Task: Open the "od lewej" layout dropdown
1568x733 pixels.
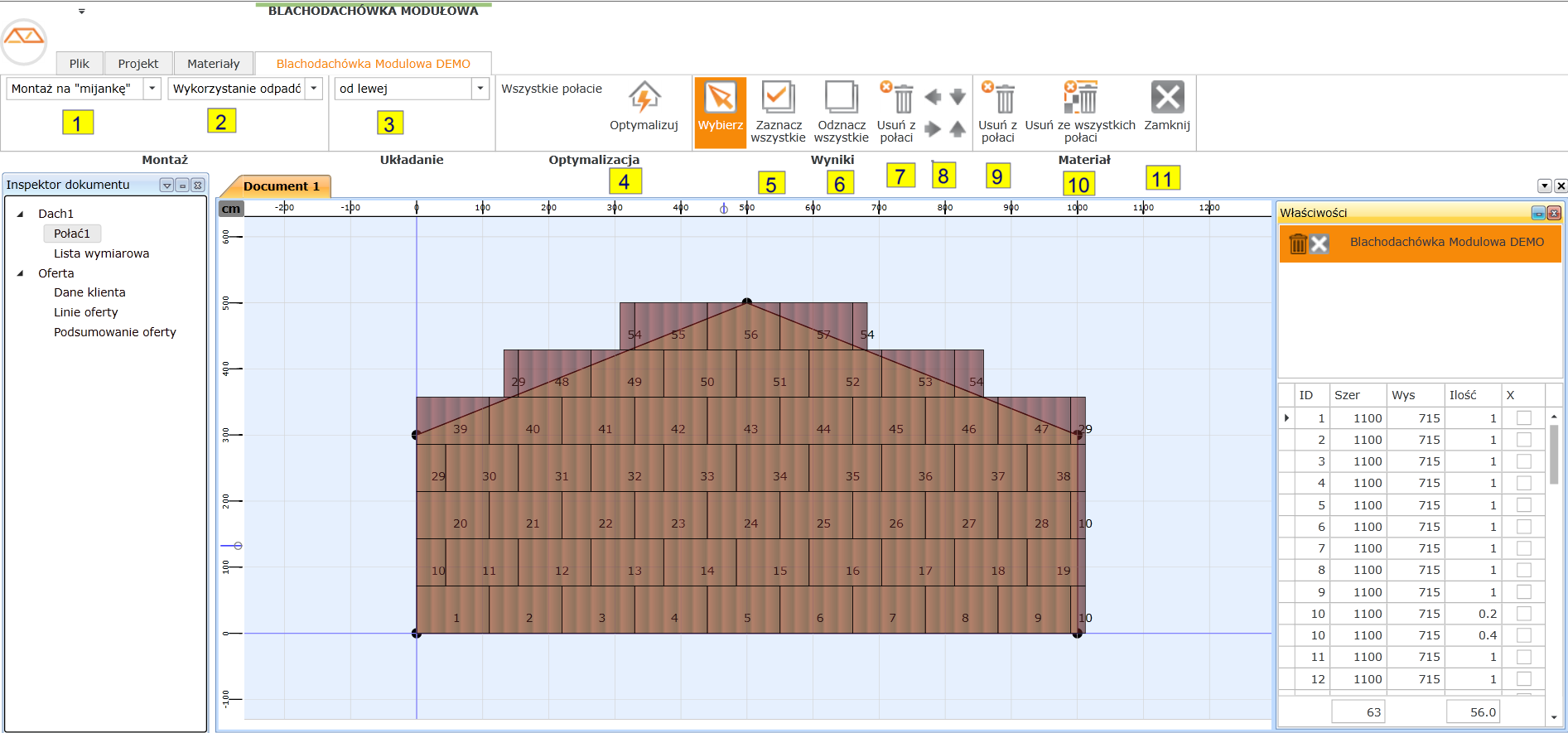Action: (480, 89)
